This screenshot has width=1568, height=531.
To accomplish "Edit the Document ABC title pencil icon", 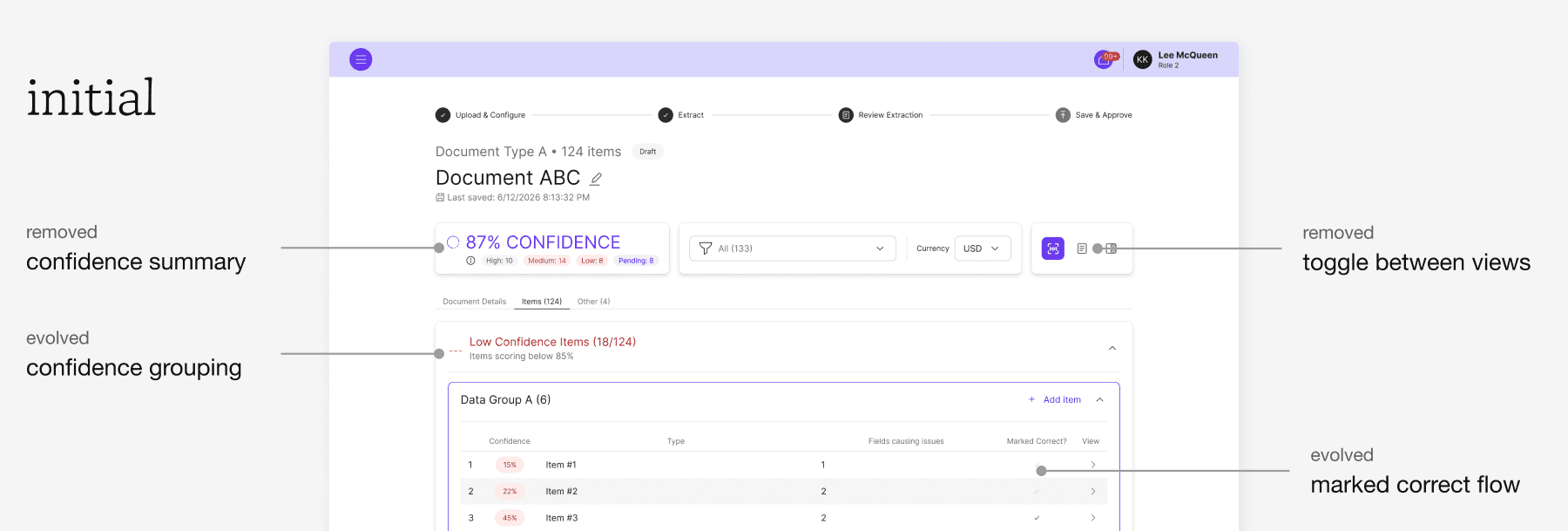I will (596, 179).
